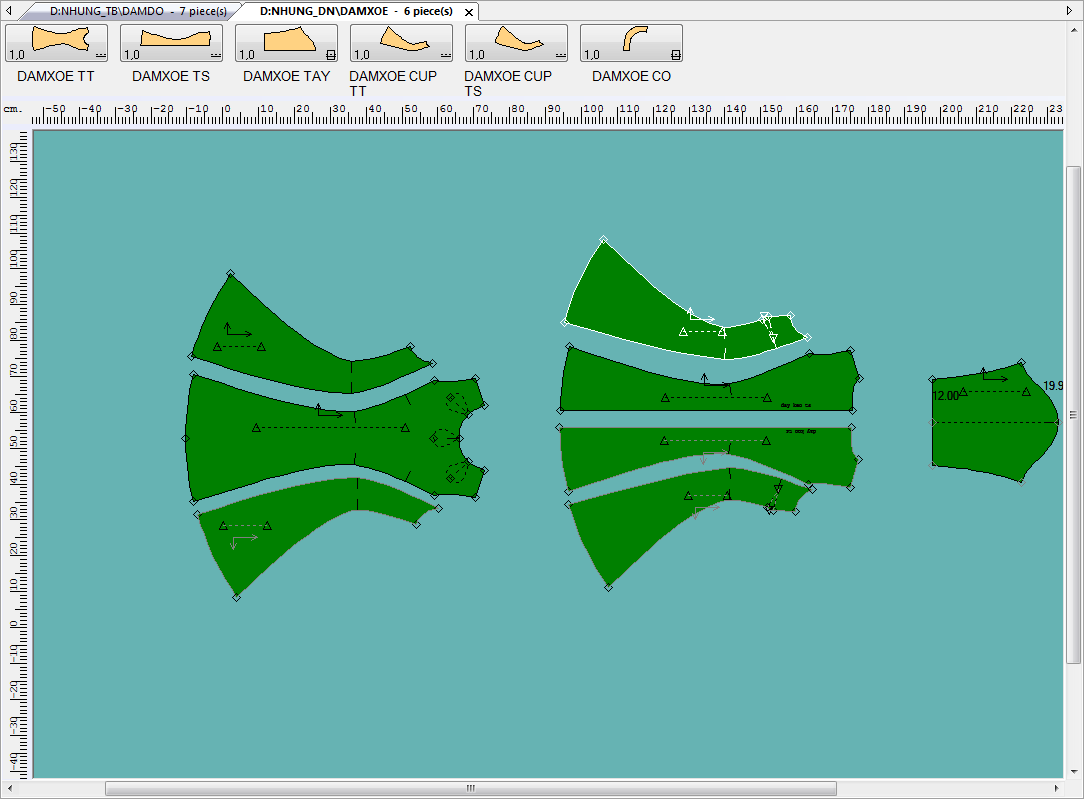This screenshot has height=799, width=1084.
Task: Choose the DAMXOE CUP TT piece icon
Action: 401,43
